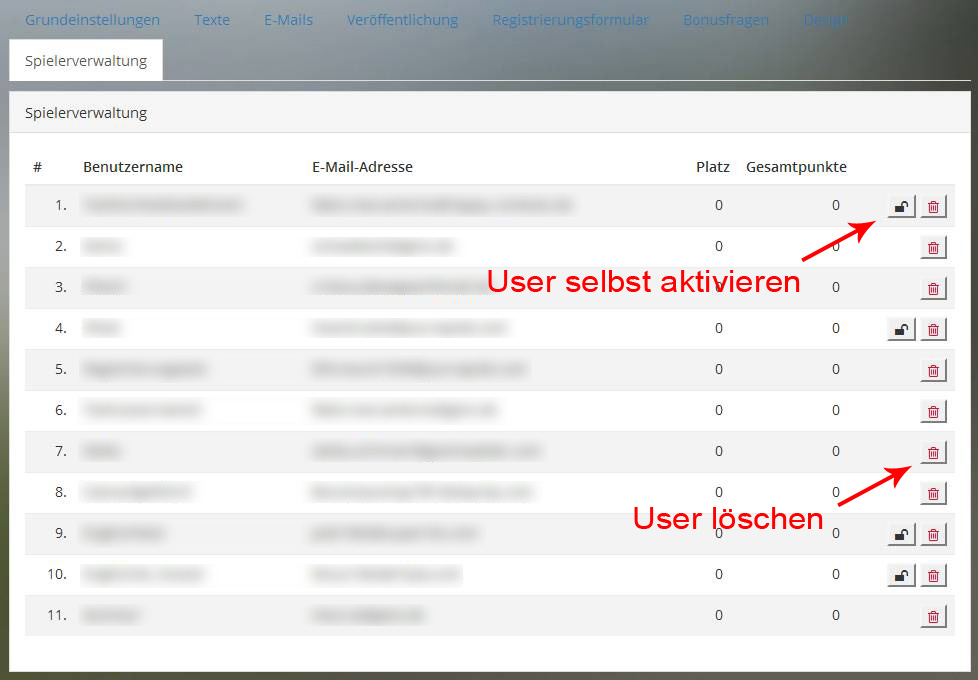Open the Grundeinstellungen tab
This screenshot has height=680, width=978.
click(92, 20)
